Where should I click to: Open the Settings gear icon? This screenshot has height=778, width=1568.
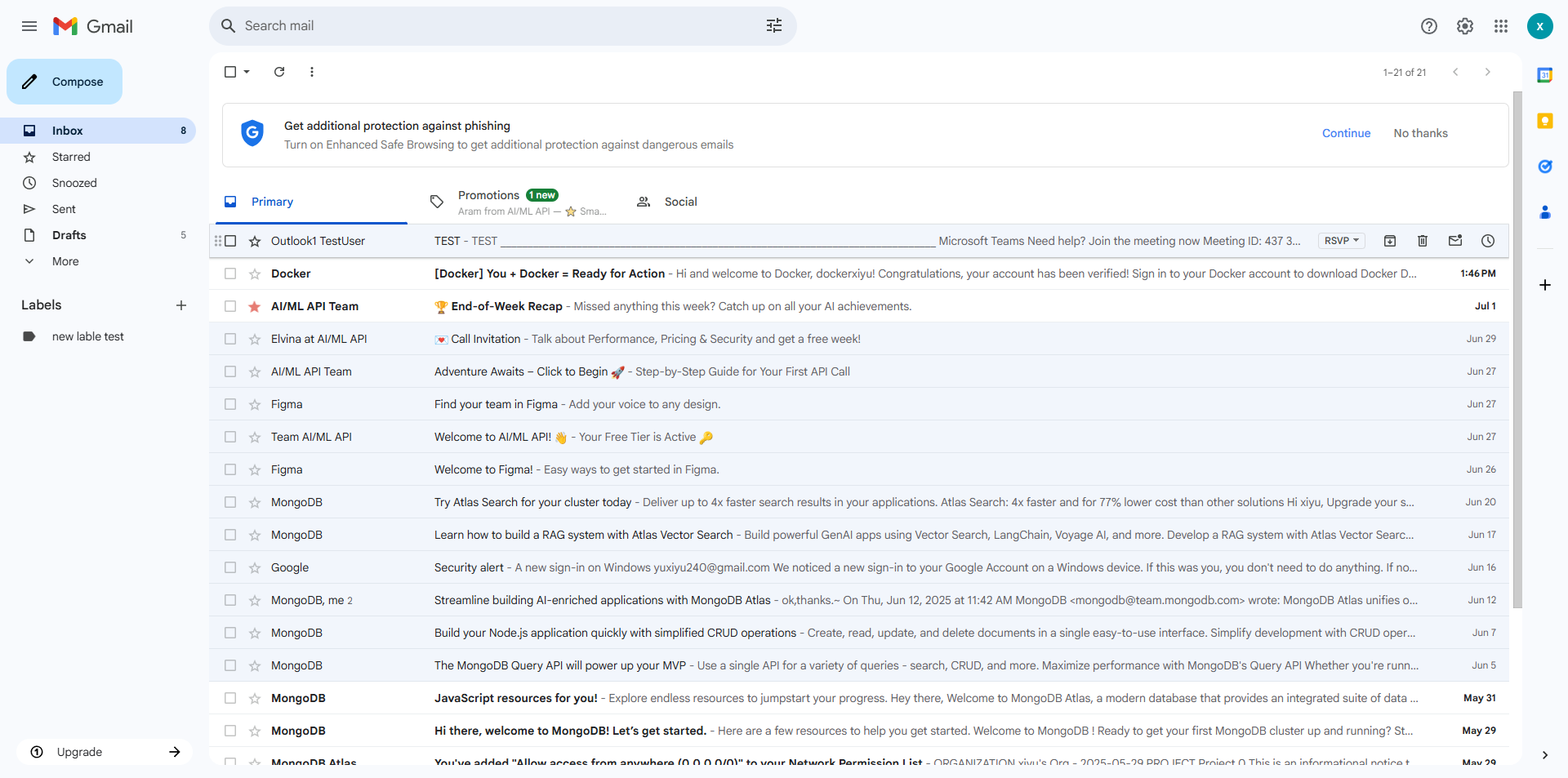pyautogui.click(x=1464, y=26)
